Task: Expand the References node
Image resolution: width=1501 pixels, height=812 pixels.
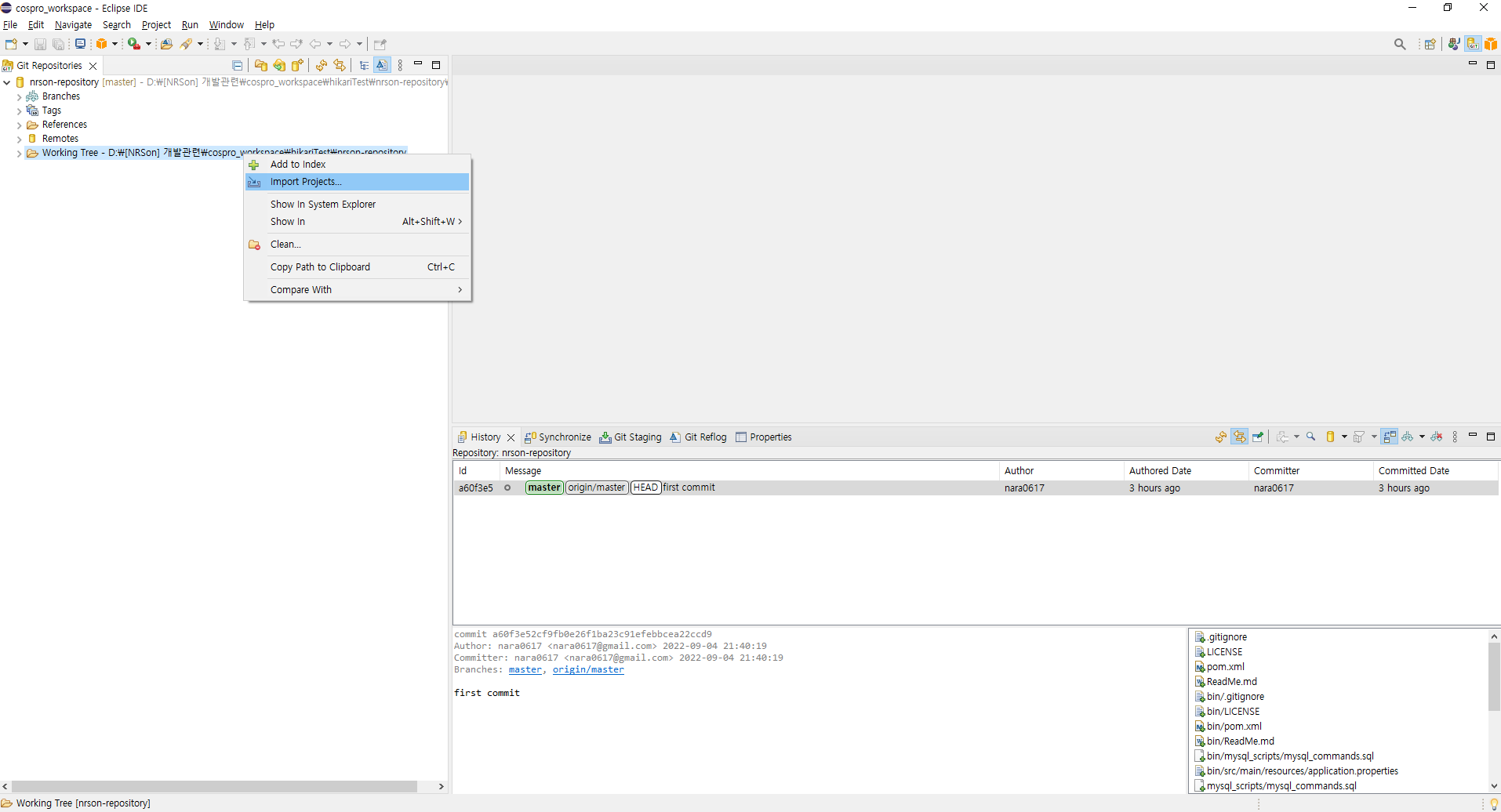Action: (x=19, y=125)
